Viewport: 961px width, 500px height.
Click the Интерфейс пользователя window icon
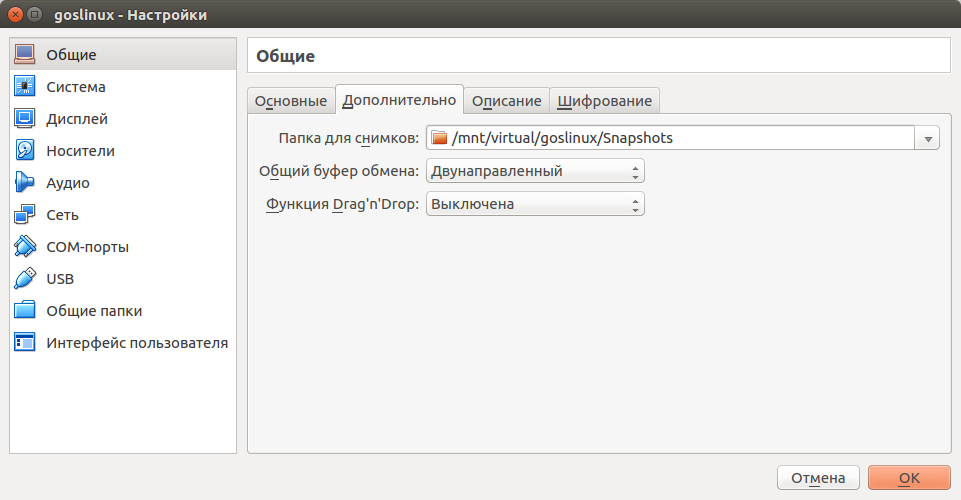[25, 342]
